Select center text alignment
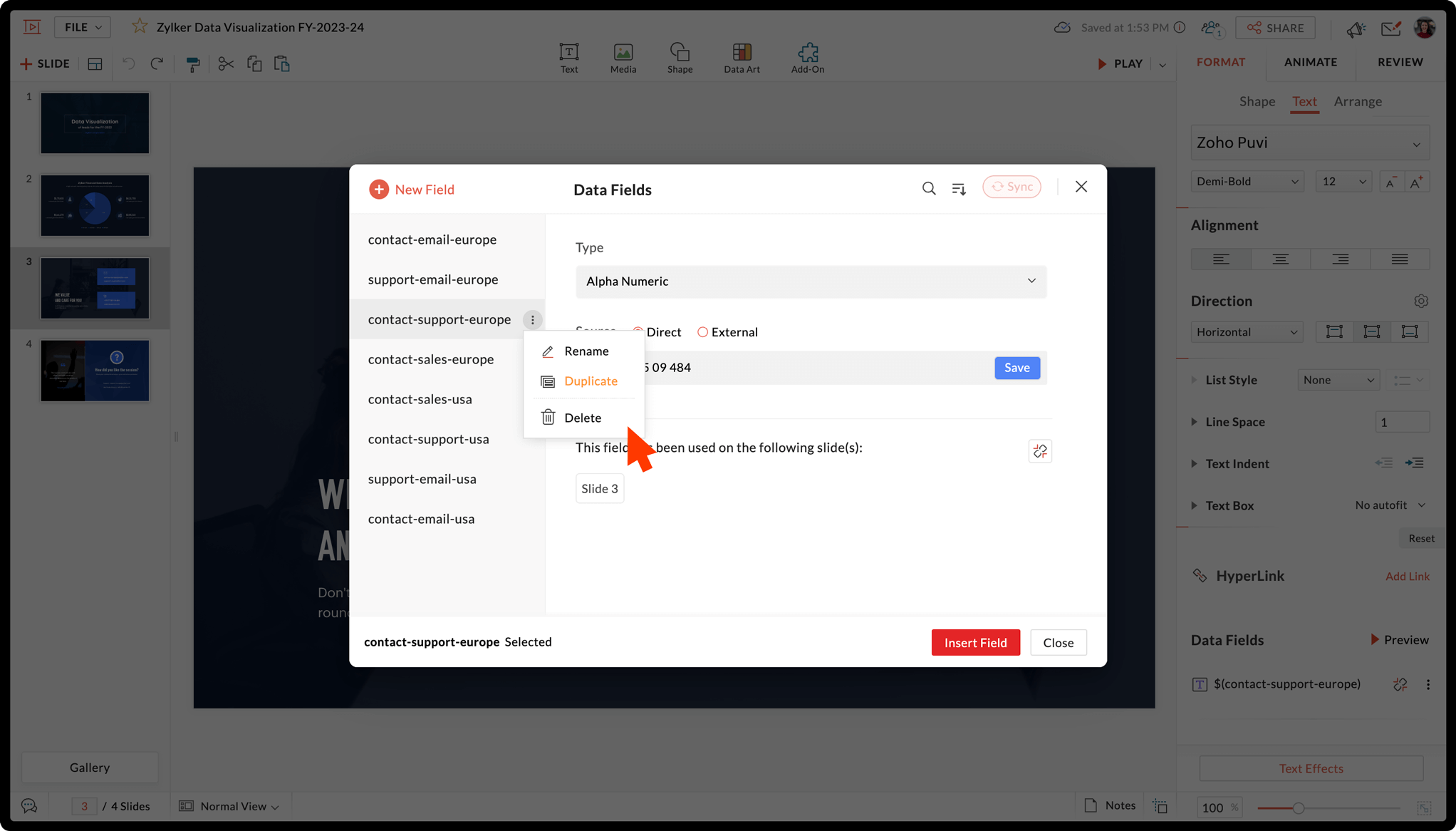The height and width of the screenshot is (831, 1456). tap(1280, 259)
